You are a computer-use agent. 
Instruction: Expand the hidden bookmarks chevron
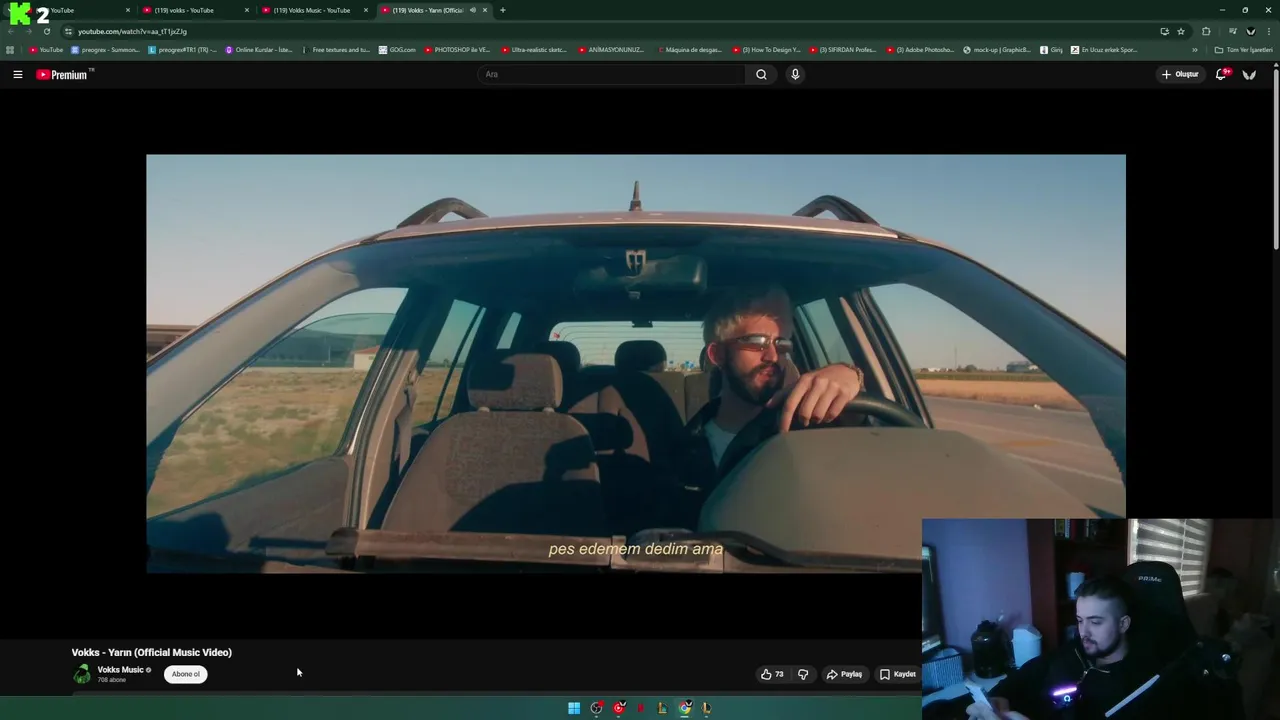point(1194,50)
